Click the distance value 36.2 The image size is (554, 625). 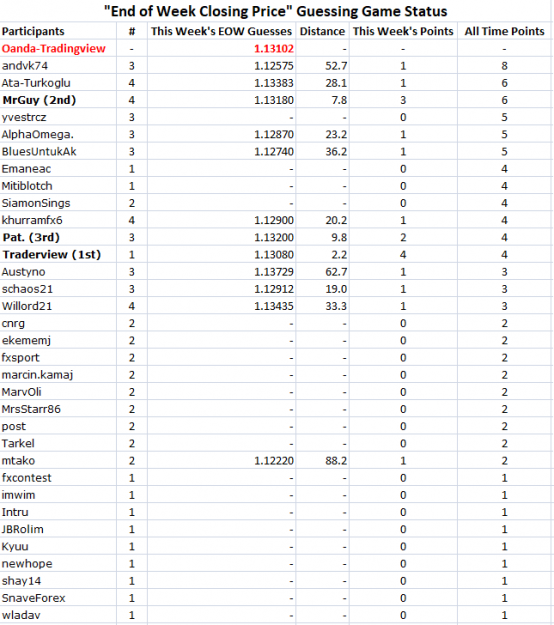pyautogui.click(x=336, y=151)
